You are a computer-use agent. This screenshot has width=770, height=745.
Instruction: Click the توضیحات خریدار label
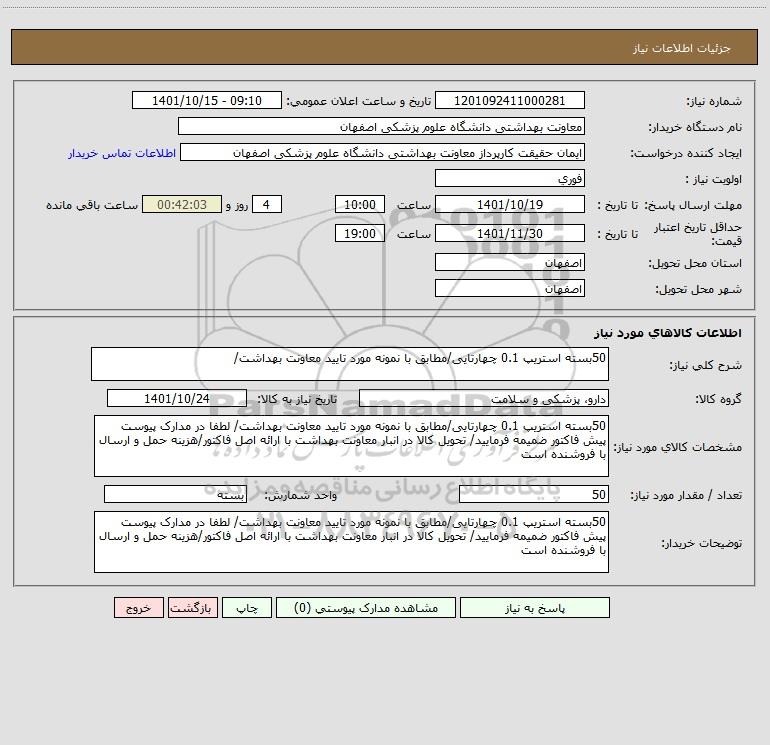pos(701,544)
